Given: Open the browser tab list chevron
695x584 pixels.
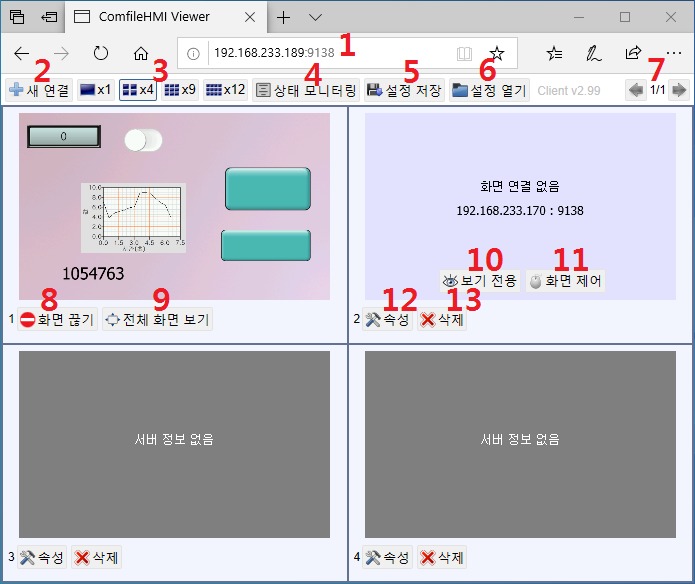Looking at the screenshot, I should tap(315, 17).
